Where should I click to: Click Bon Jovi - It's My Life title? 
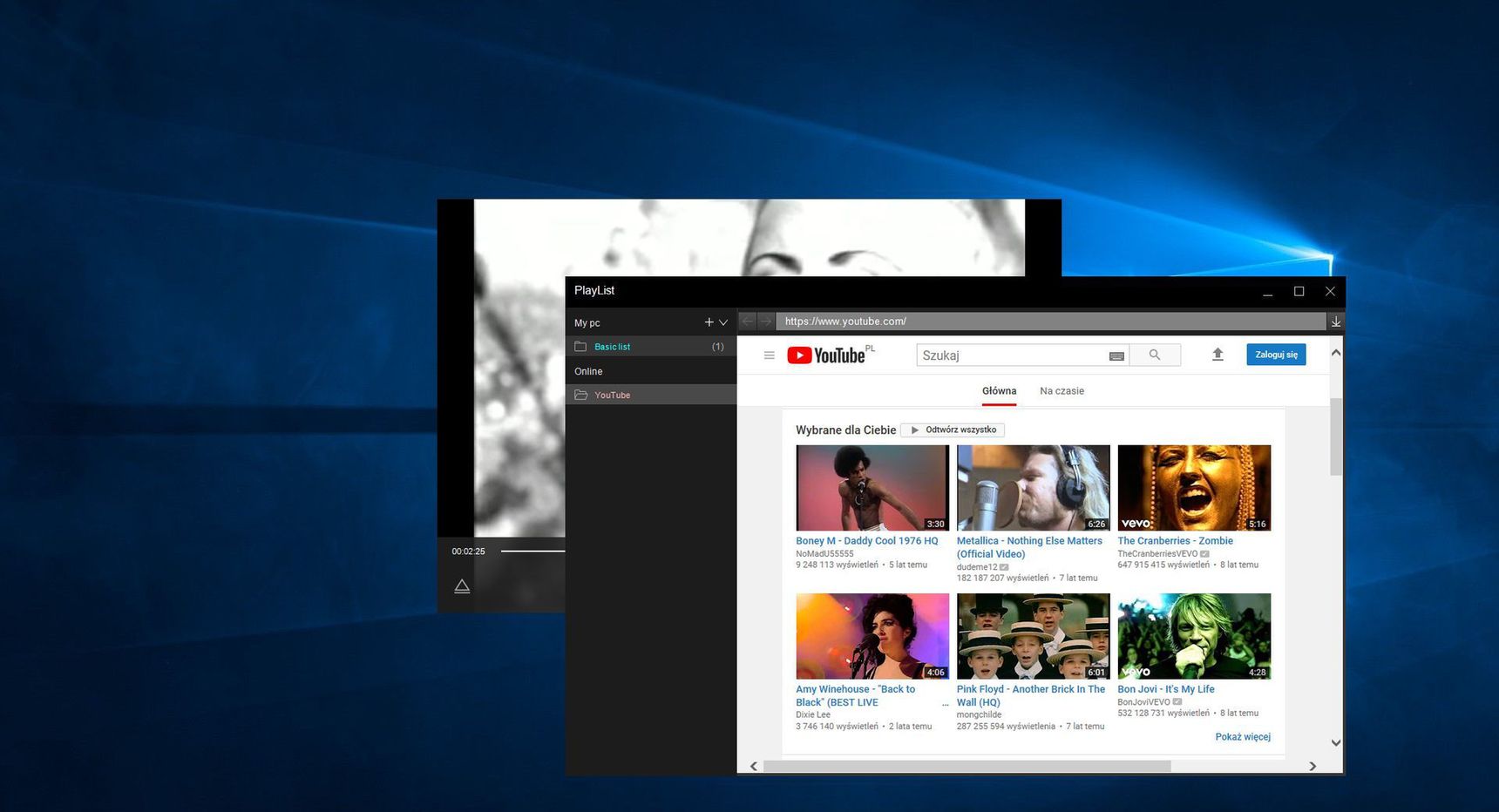pos(1166,689)
